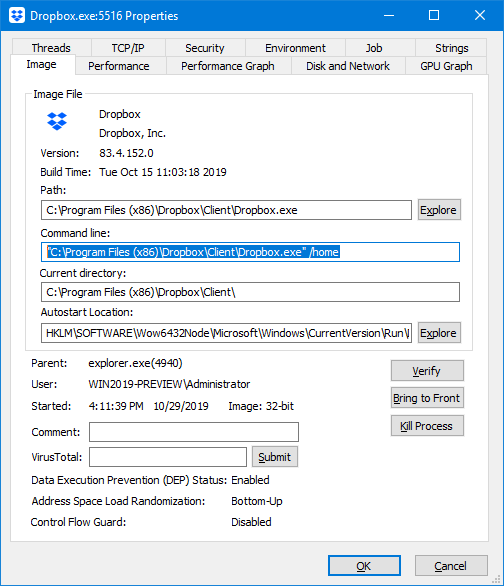Click the version number 83.4.152.0
The width and height of the screenshot is (504, 586).
[126, 153]
